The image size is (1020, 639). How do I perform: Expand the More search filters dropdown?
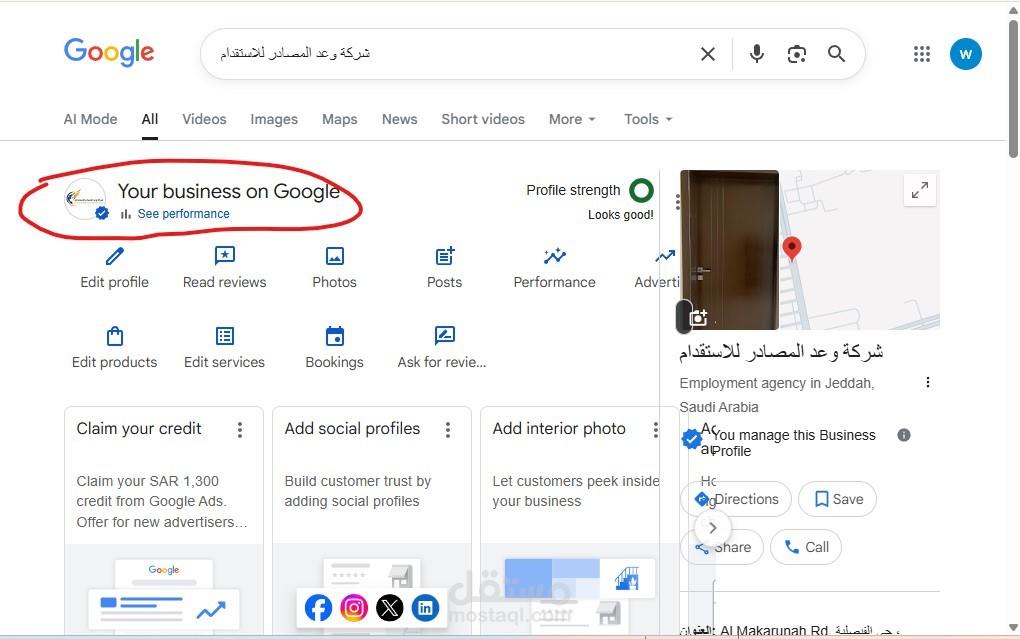(x=572, y=119)
